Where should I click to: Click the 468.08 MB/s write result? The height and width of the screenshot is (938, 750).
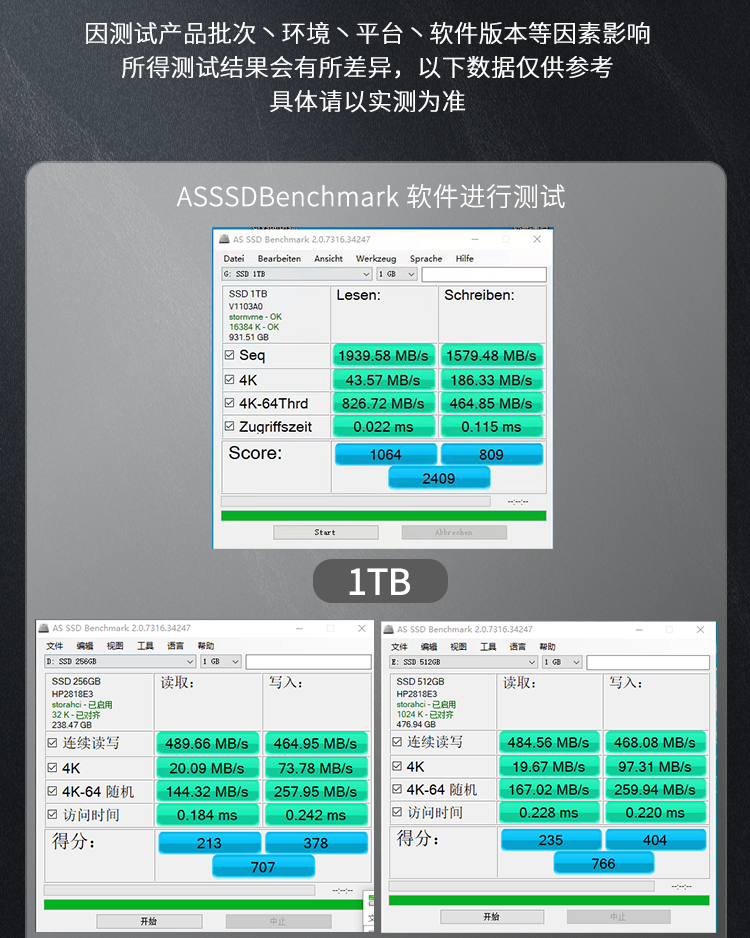tap(655, 742)
